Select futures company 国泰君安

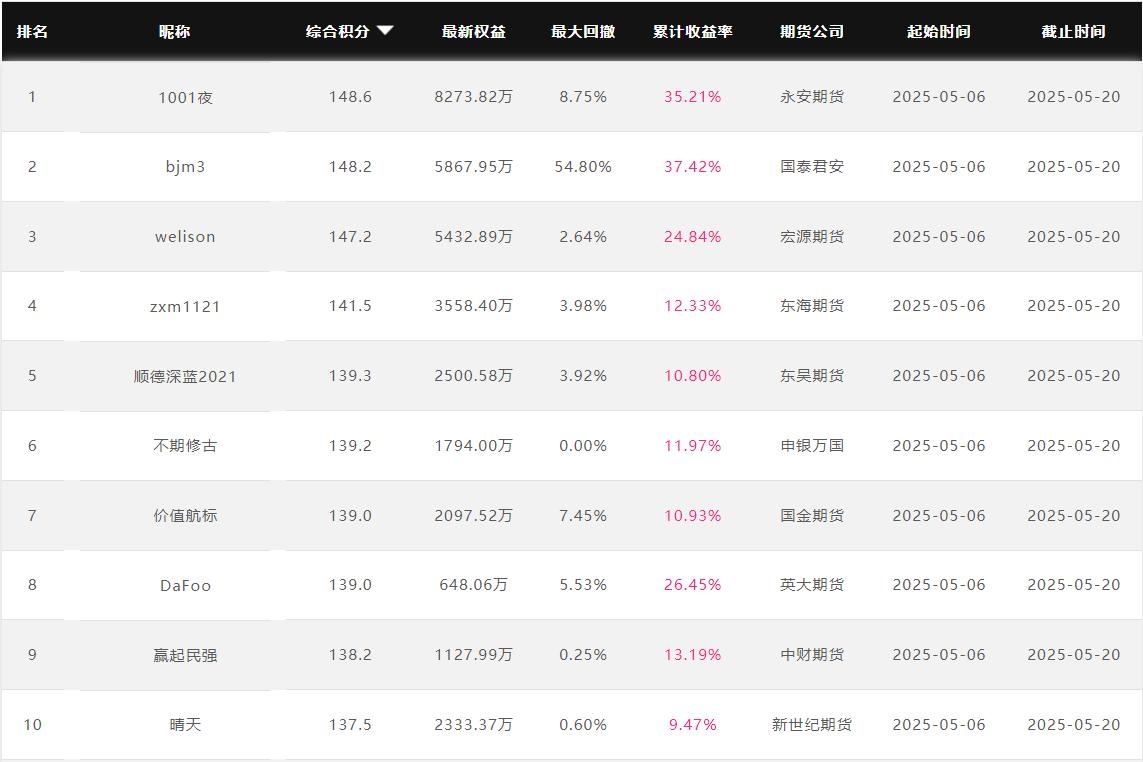tap(812, 167)
